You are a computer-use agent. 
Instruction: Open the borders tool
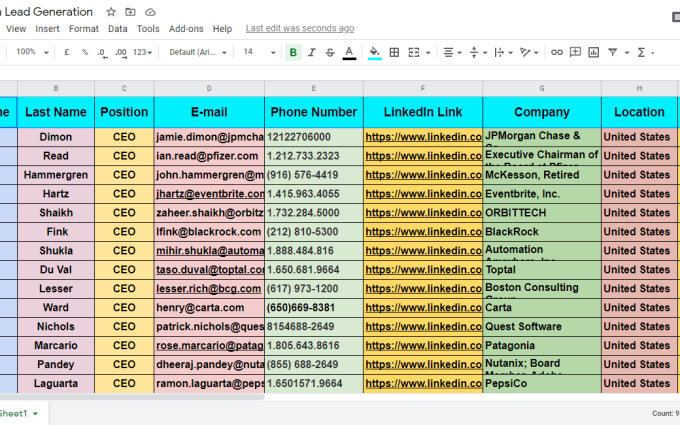394,52
